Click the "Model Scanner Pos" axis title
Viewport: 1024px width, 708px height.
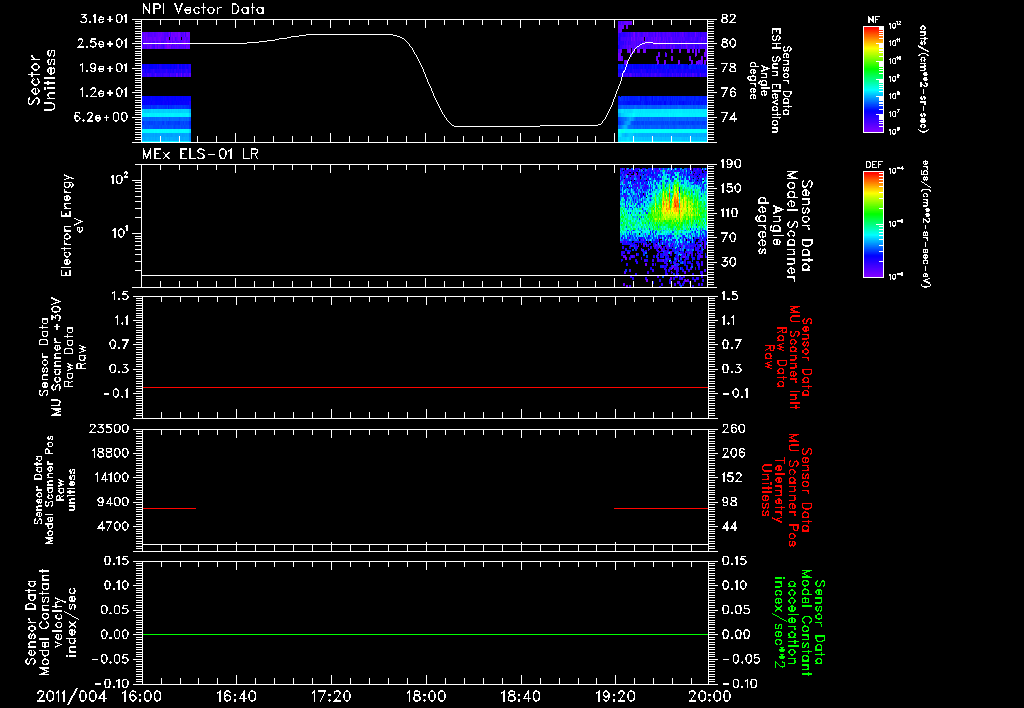point(54,490)
